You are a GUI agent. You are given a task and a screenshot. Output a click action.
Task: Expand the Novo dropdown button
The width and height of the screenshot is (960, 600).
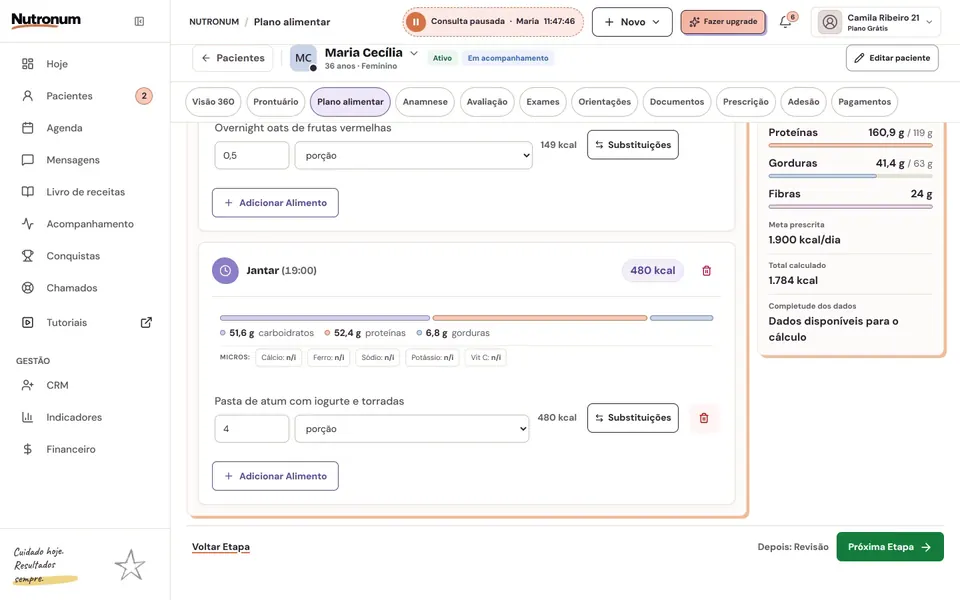point(632,22)
